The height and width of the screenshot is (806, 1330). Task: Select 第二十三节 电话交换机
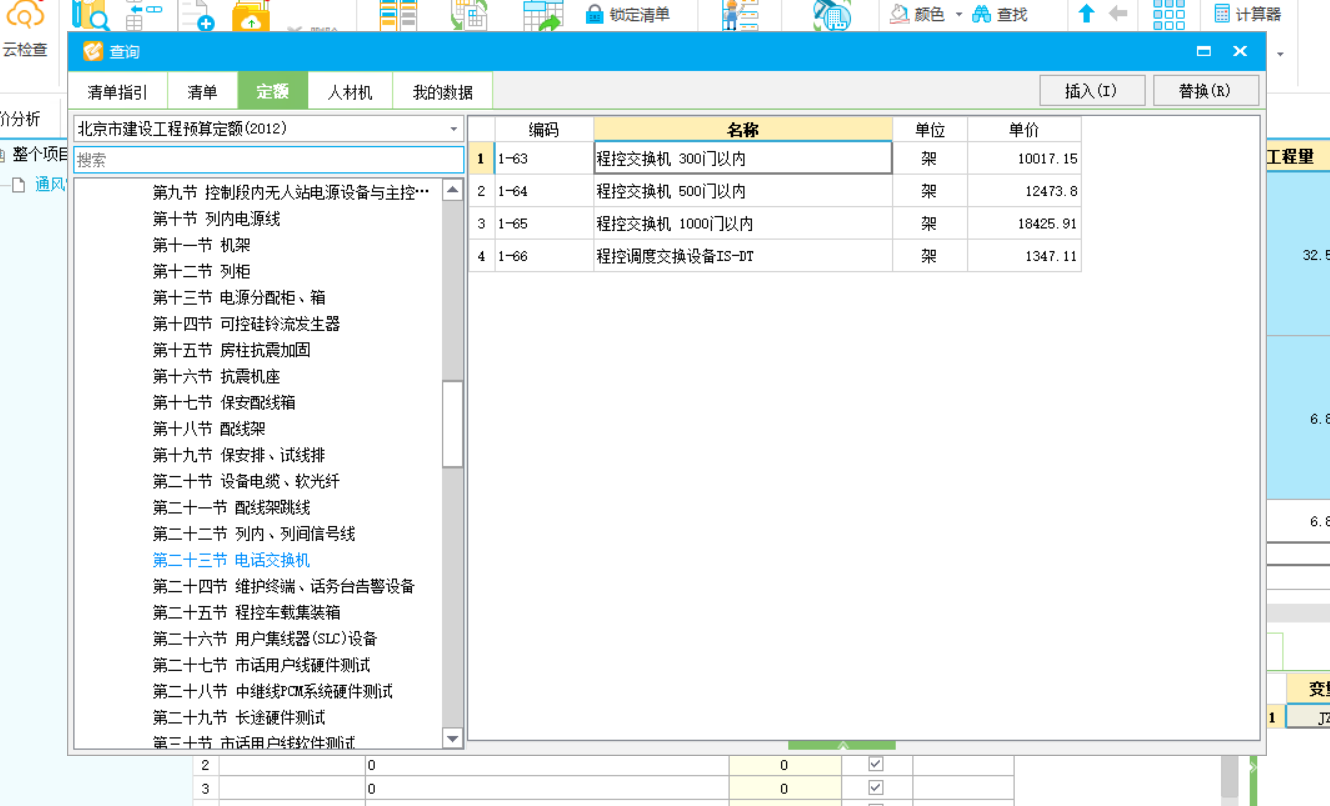point(231,560)
